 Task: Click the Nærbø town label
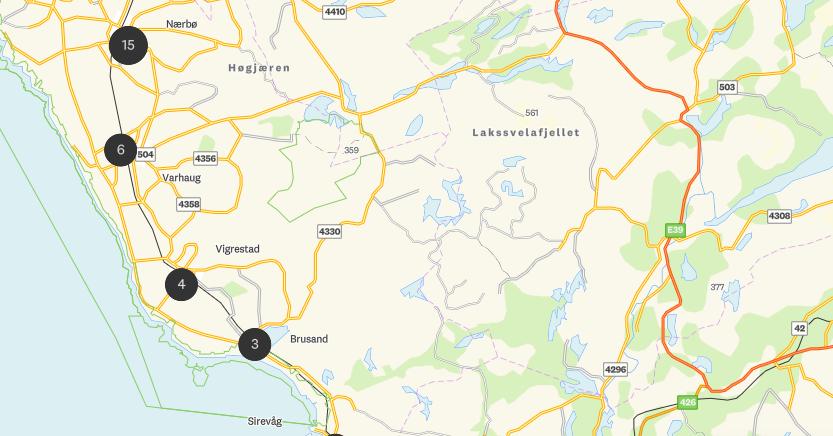181,24
